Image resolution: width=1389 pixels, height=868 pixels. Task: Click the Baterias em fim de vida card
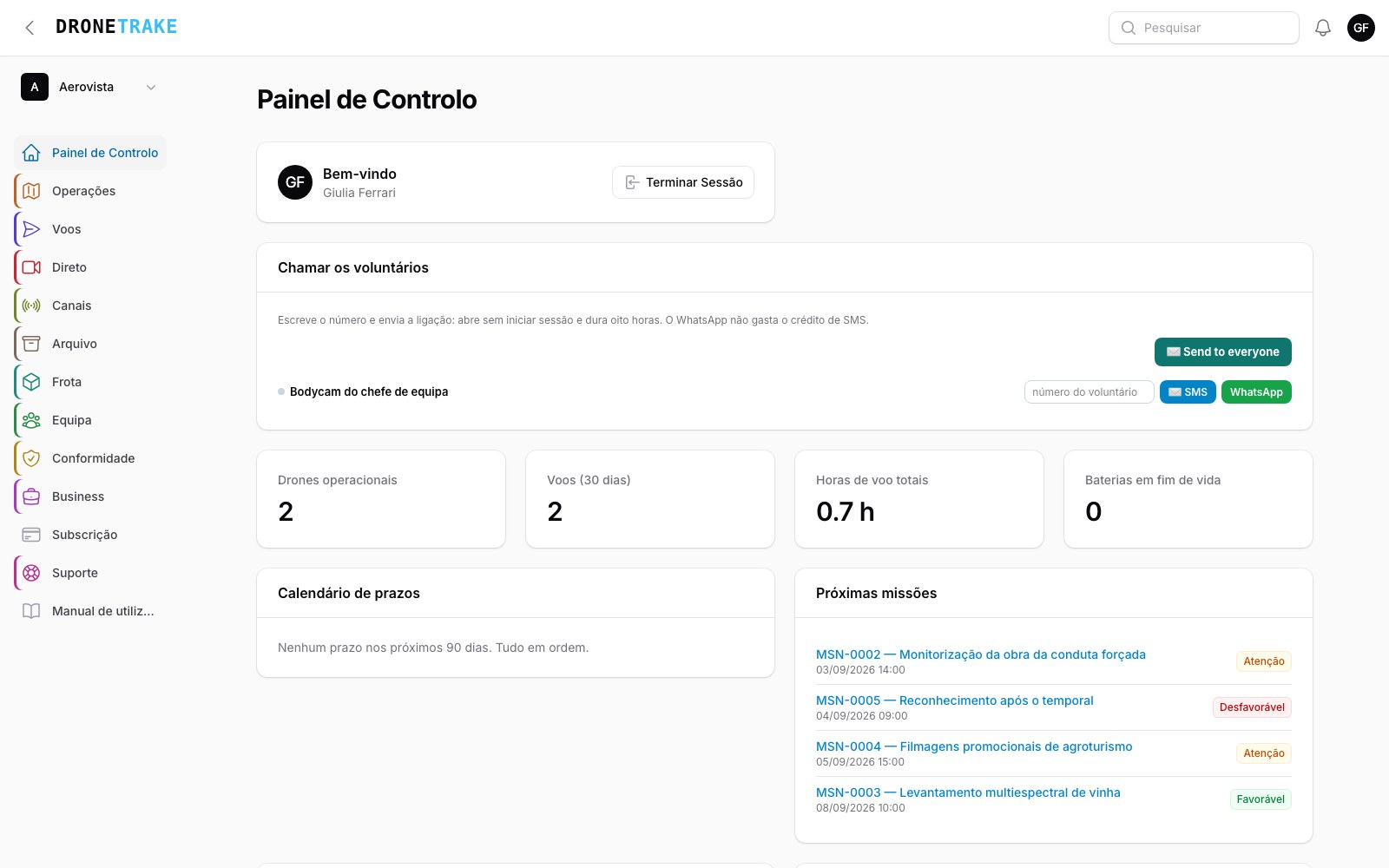[1188, 499]
